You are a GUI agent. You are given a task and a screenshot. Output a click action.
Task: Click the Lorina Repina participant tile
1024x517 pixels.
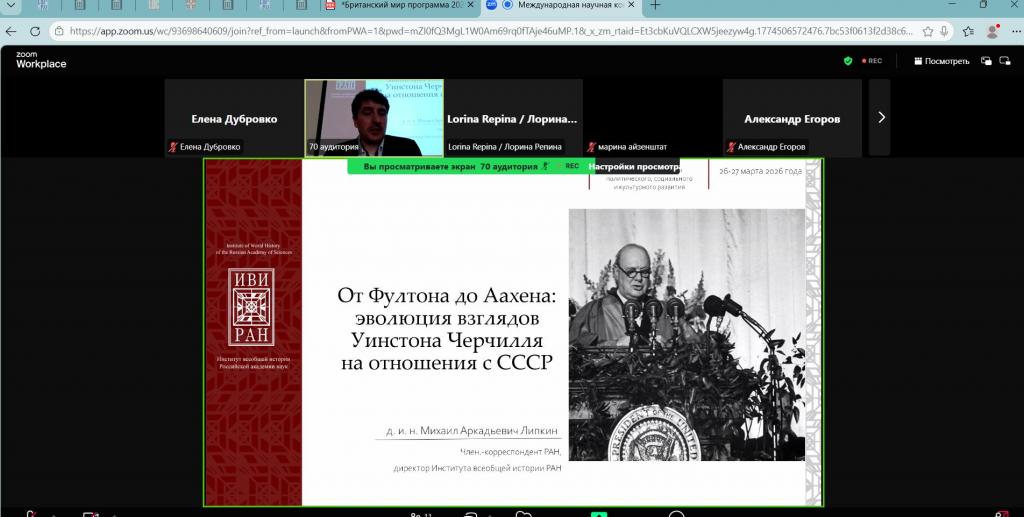513,118
